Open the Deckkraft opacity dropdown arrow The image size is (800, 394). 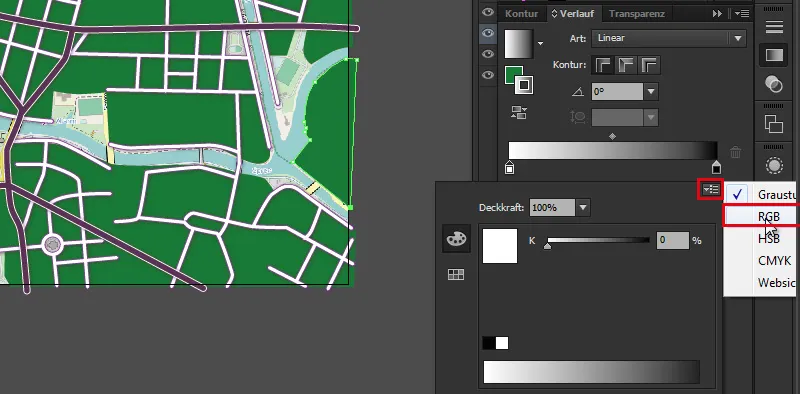(x=583, y=208)
